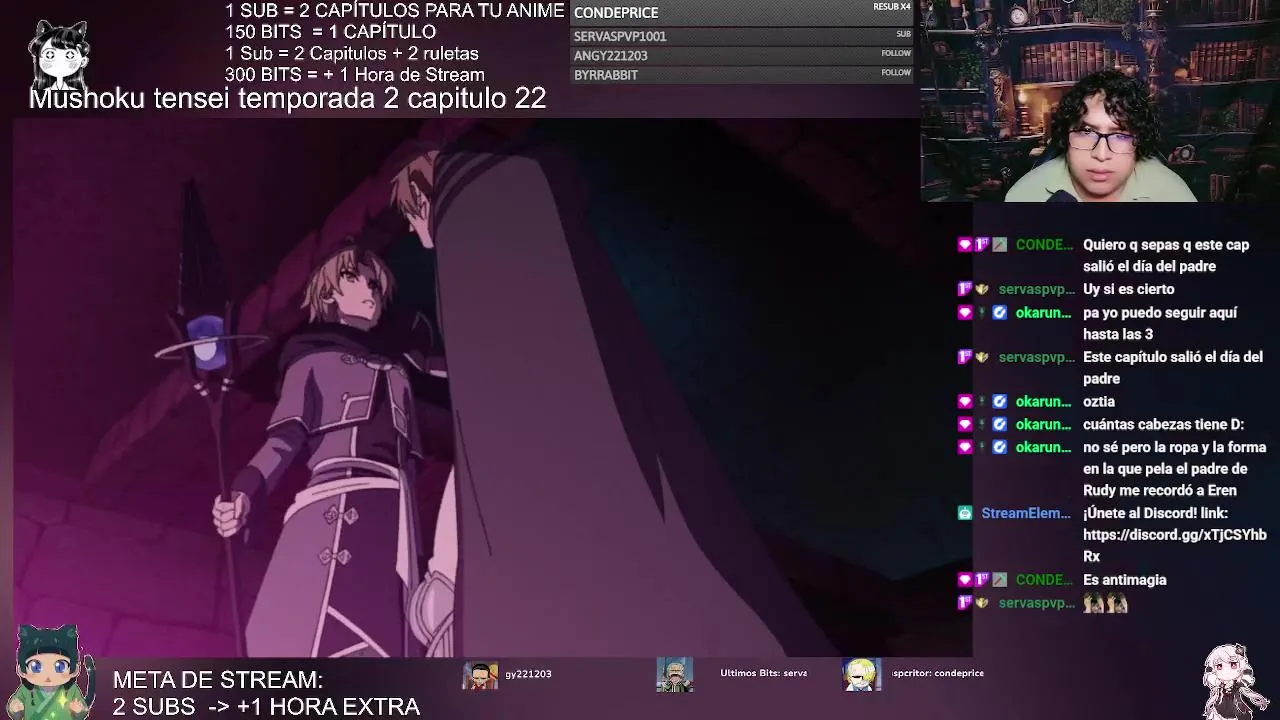This screenshot has width=1280, height=720.
Task: Click '2 SUBS -> +1 HORA EXTRA' text
Action: [x=266, y=707]
